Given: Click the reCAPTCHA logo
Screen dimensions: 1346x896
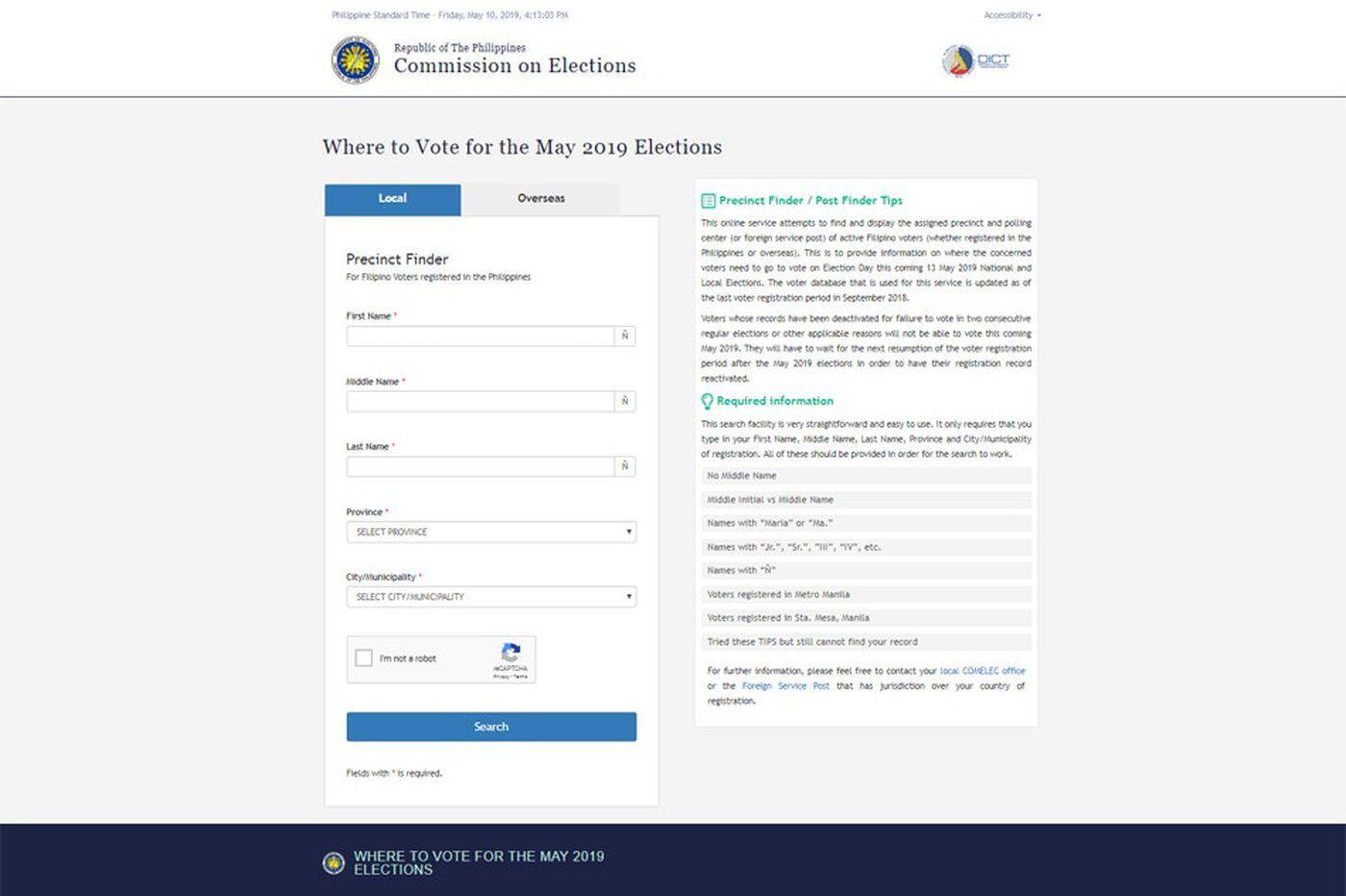Looking at the screenshot, I should point(511,653).
